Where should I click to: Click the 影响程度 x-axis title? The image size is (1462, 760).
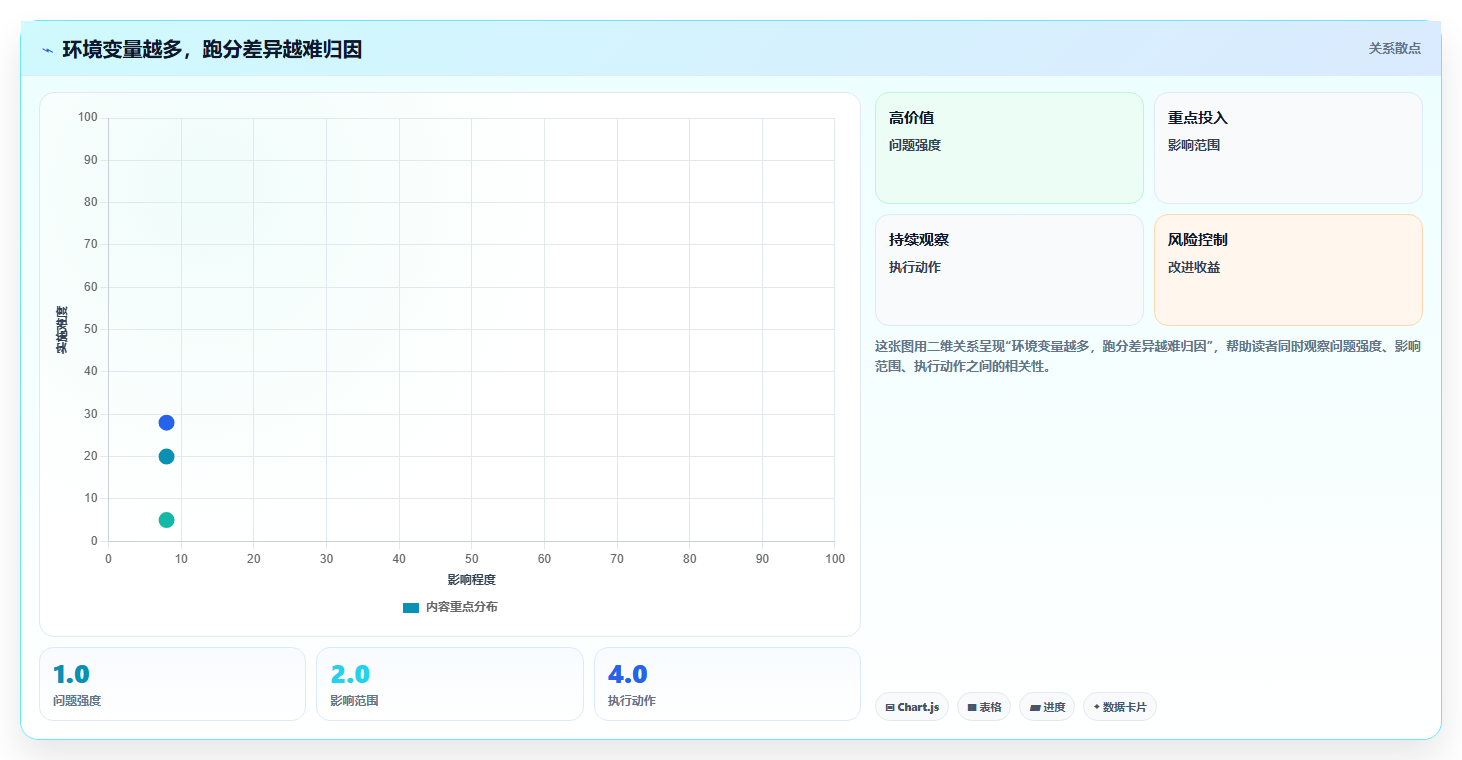pyautogui.click(x=472, y=580)
